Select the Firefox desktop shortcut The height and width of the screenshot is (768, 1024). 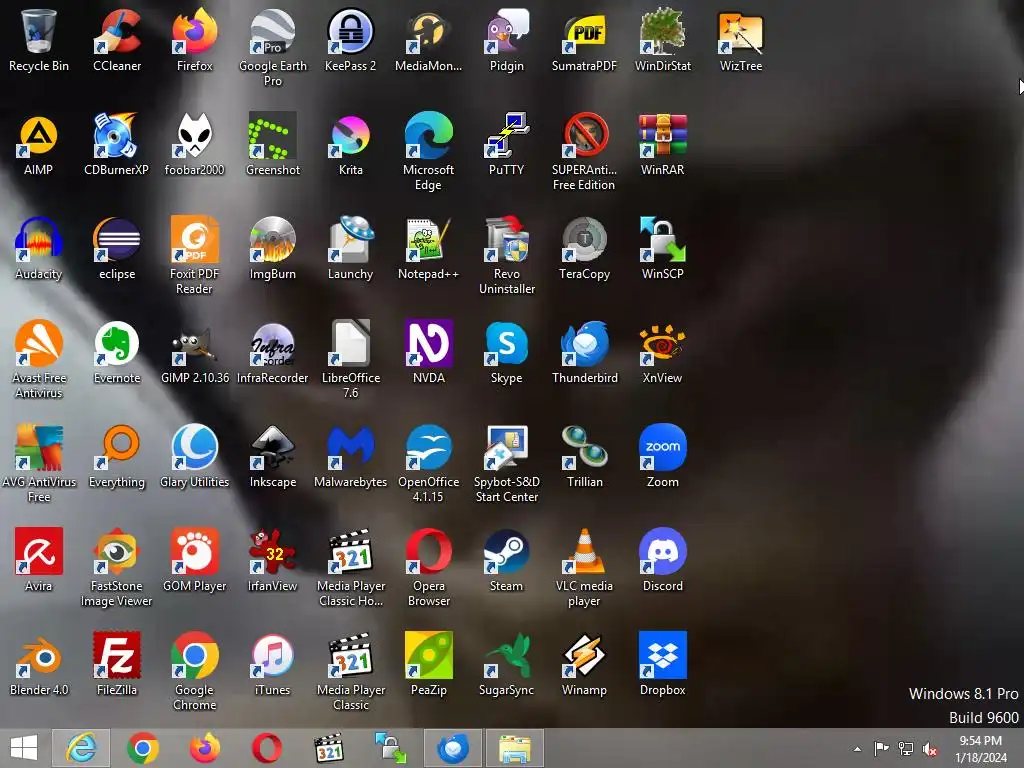[x=195, y=40]
